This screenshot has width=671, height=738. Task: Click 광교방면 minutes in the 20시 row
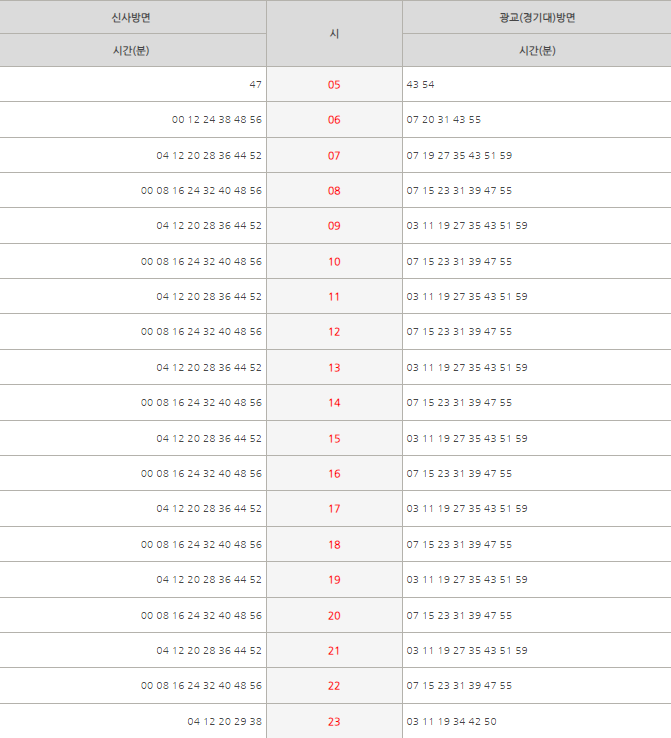[459, 615]
